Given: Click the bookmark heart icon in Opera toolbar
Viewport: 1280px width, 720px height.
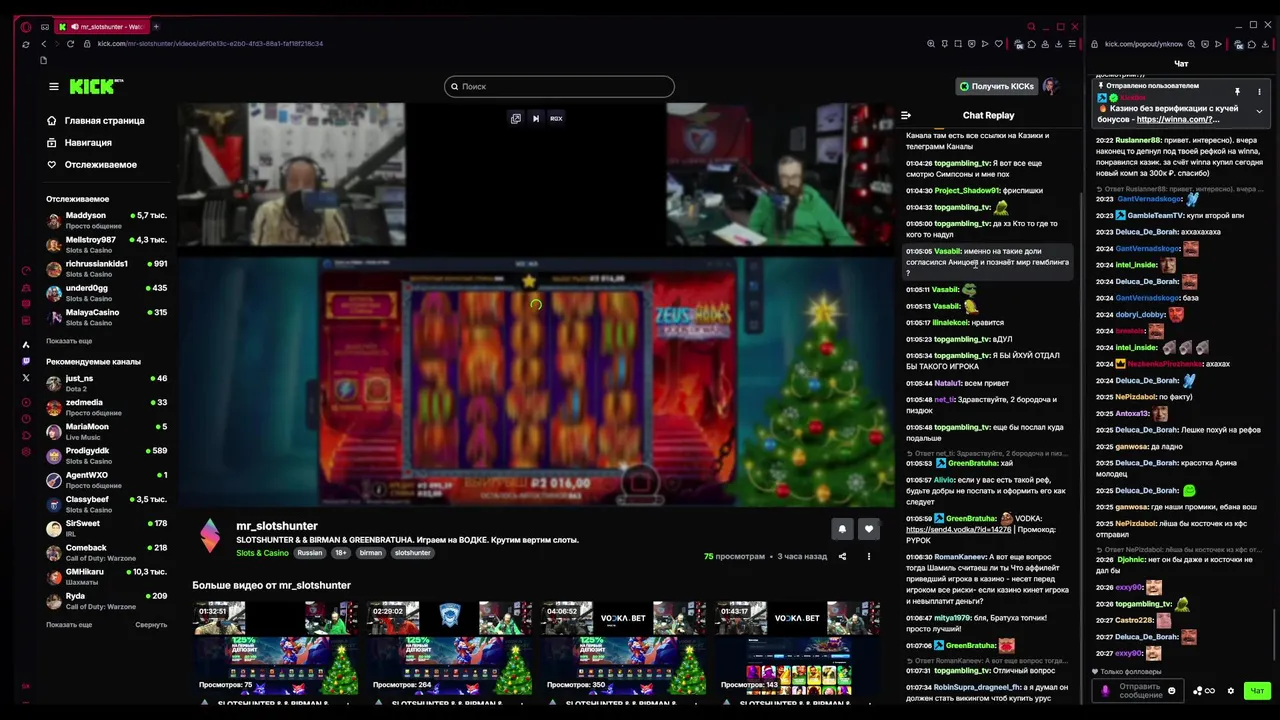Looking at the screenshot, I should pos(998,44).
